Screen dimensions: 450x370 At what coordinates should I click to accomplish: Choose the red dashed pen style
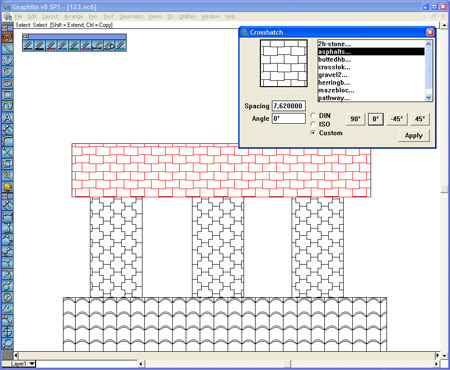(x=51, y=45)
